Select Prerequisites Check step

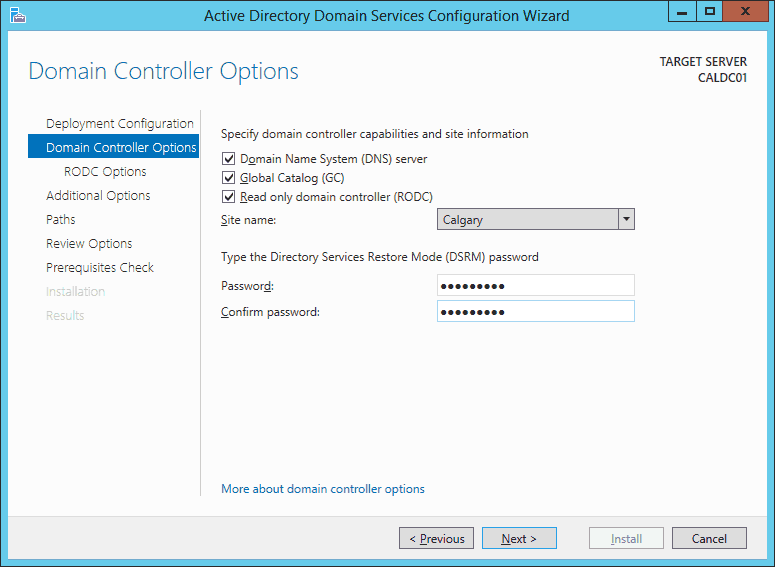tap(100, 267)
